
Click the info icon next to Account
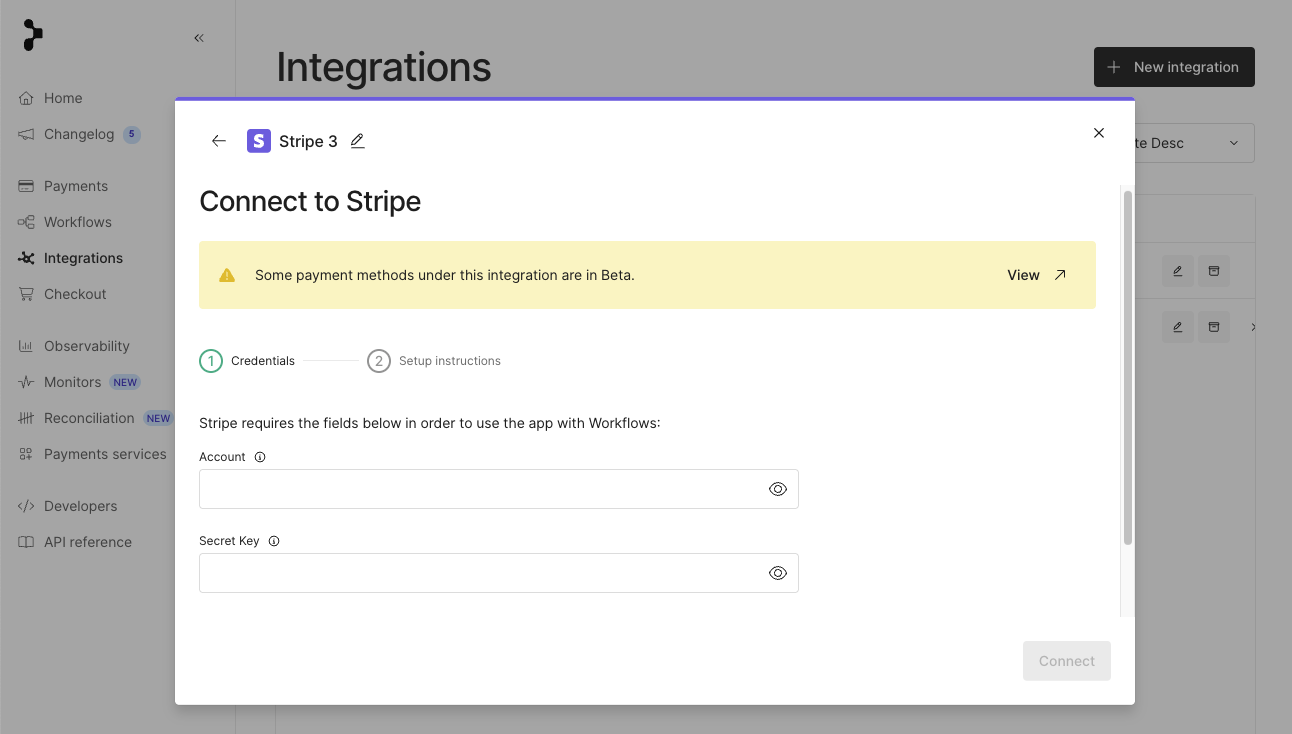point(260,457)
